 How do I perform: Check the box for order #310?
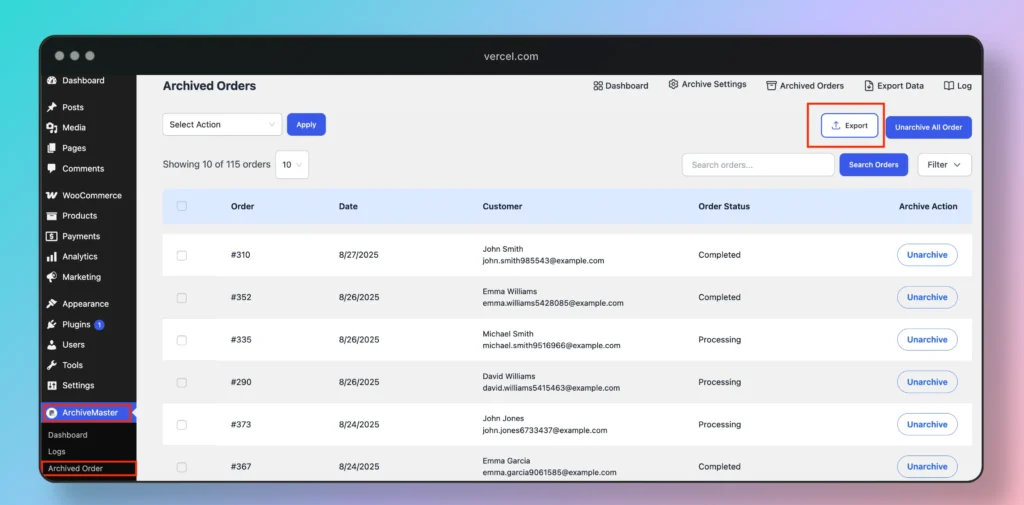182,255
